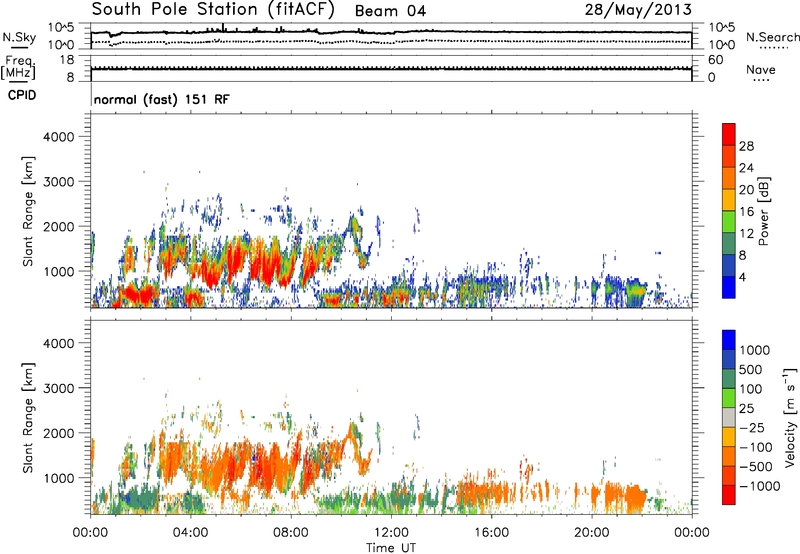Click the '28' value on Power colorbar

[x=746, y=146]
